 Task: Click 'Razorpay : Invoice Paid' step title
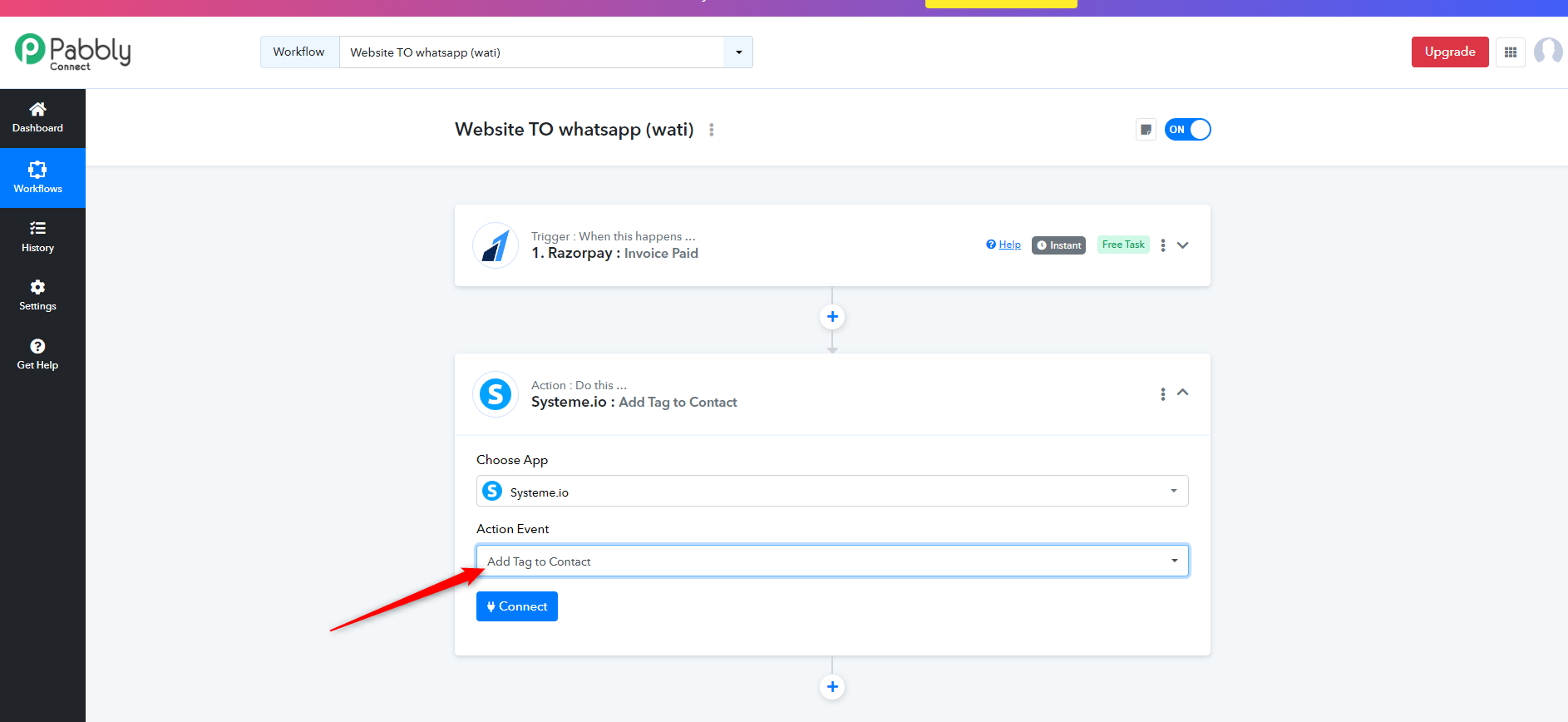click(x=615, y=254)
